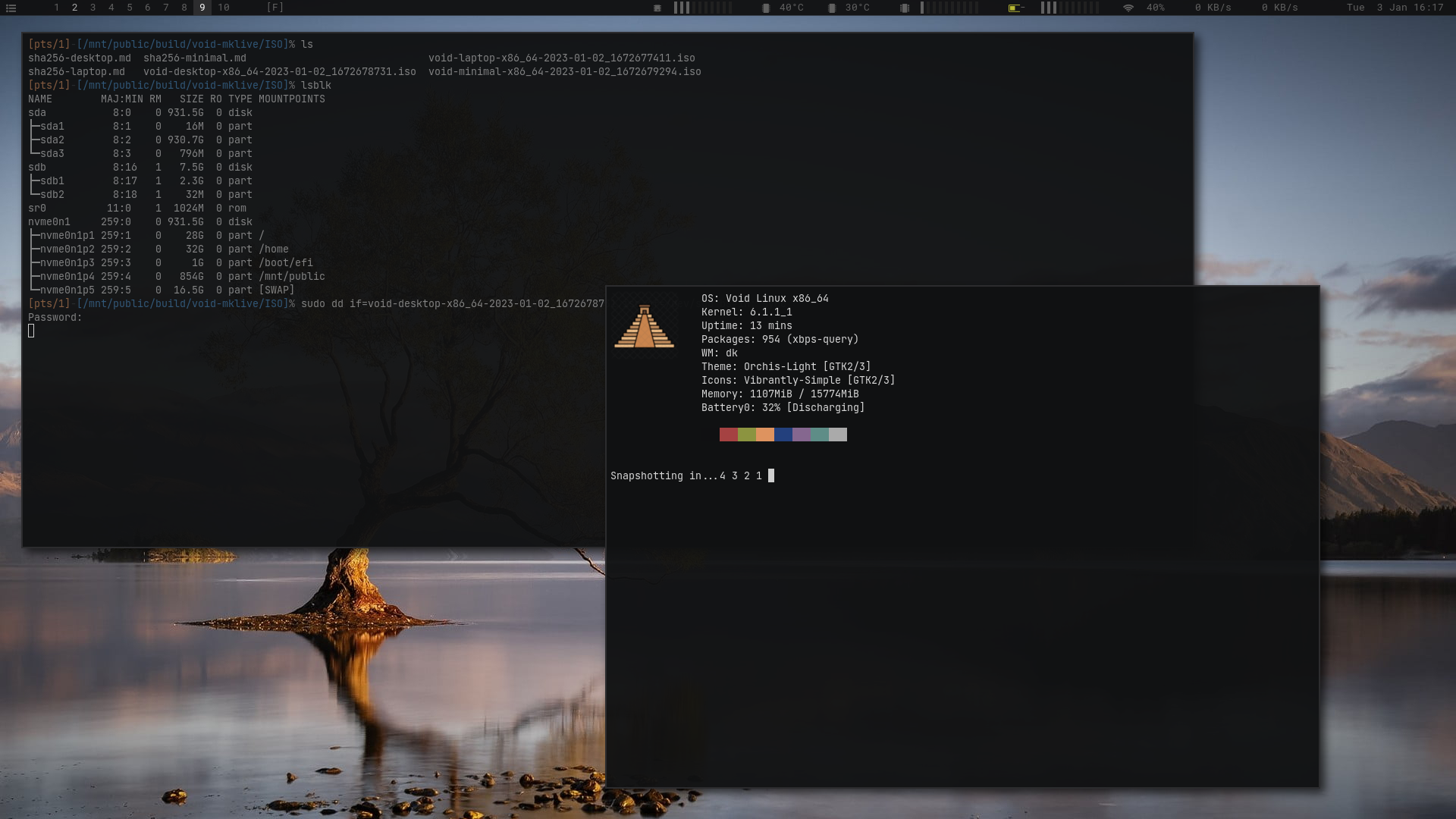Image resolution: width=1456 pixels, height=819 pixels.
Task: Click the 40°C temperature sensor icon
Action: 766,8
